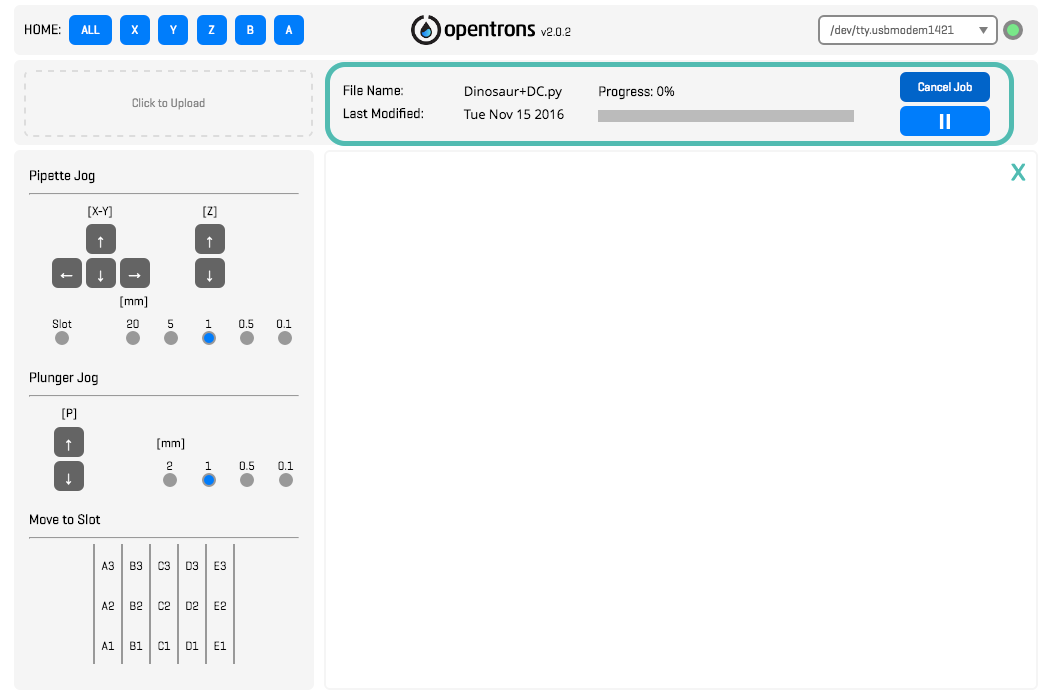Pause the running job
Viewport: 1055px width, 696px height.
[944, 121]
